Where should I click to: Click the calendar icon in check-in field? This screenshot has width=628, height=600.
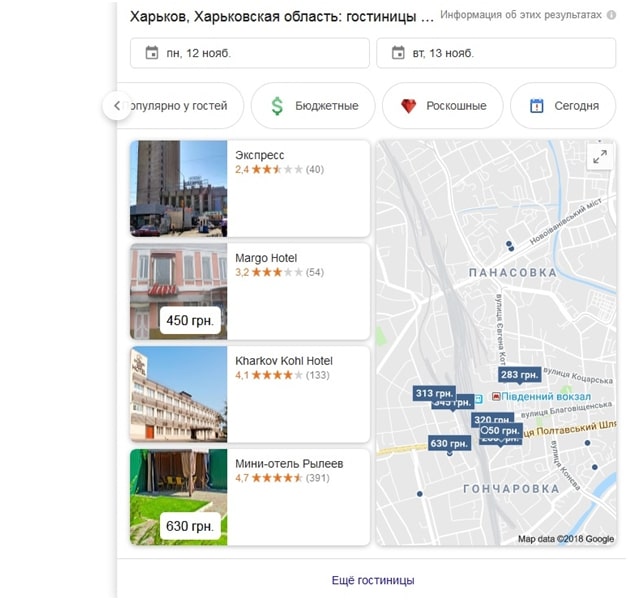152,53
